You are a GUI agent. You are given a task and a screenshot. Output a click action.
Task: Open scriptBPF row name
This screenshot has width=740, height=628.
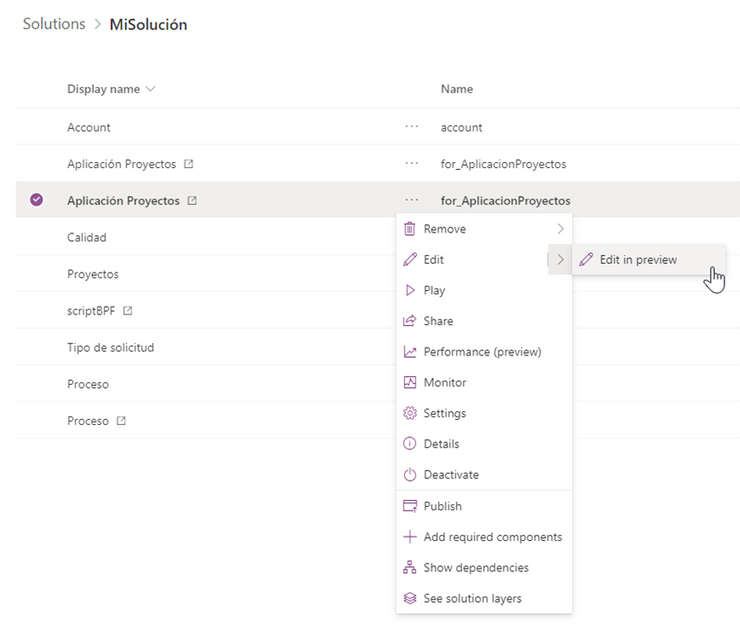click(91, 310)
